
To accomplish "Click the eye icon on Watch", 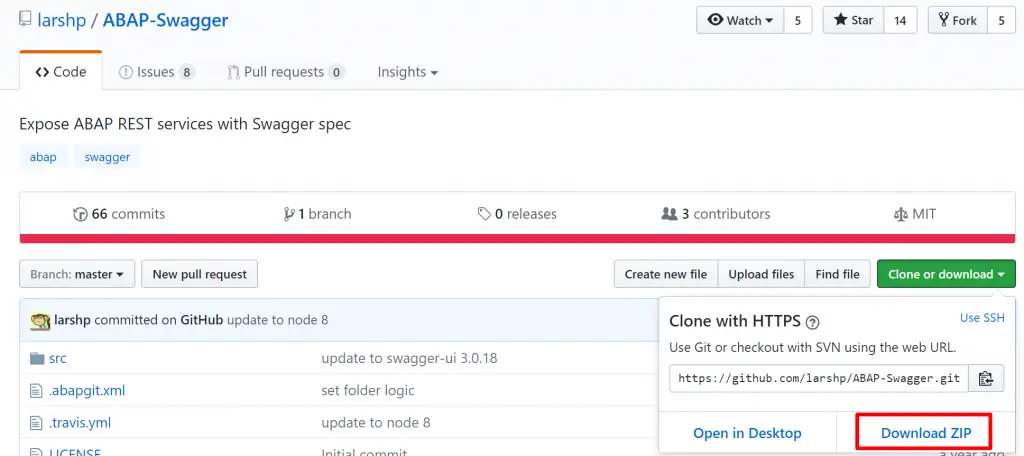I will [x=716, y=20].
